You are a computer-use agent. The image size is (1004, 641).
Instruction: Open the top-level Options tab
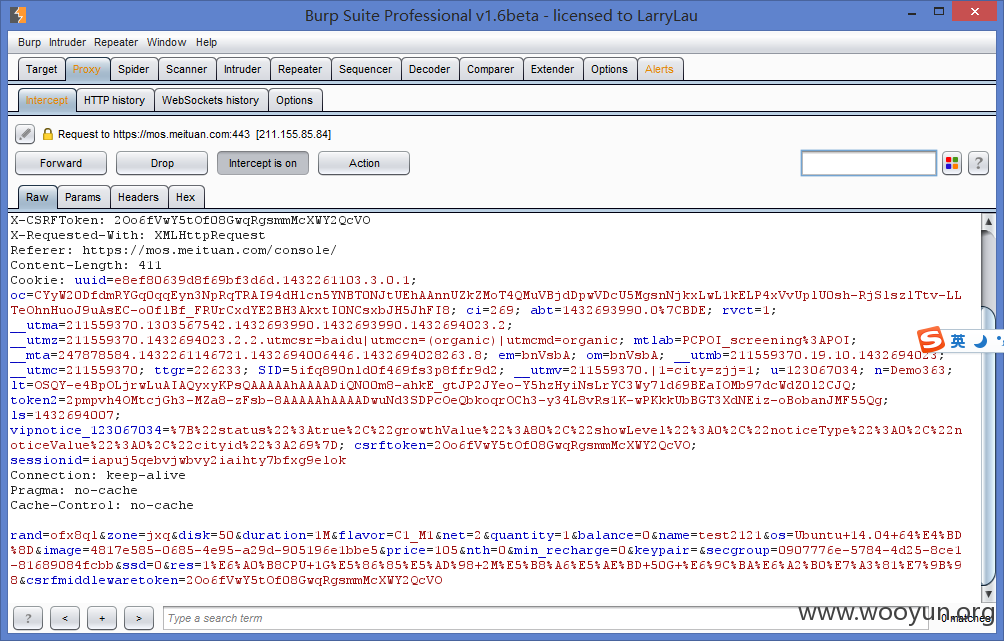[610, 69]
